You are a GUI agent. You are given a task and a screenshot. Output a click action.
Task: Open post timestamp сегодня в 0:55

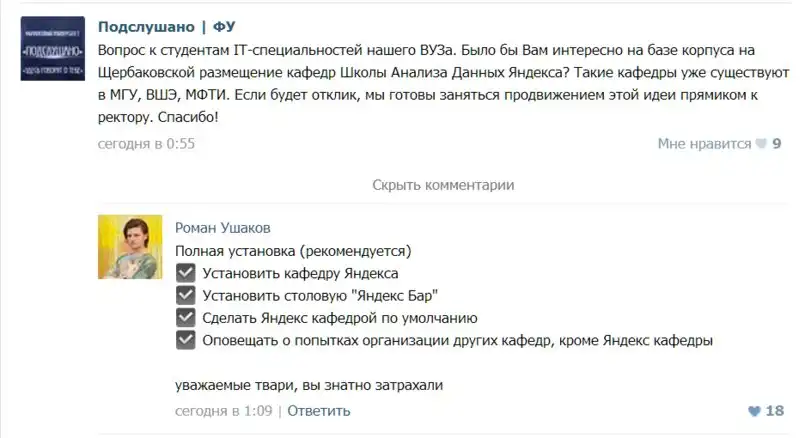[x=146, y=144]
